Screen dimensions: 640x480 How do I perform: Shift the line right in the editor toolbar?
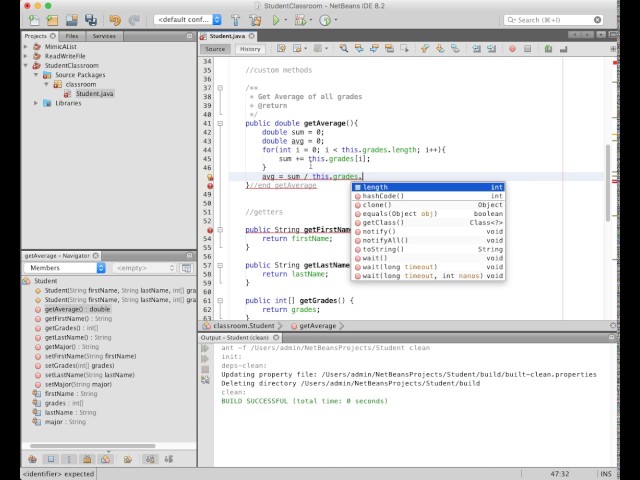click(x=491, y=49)
